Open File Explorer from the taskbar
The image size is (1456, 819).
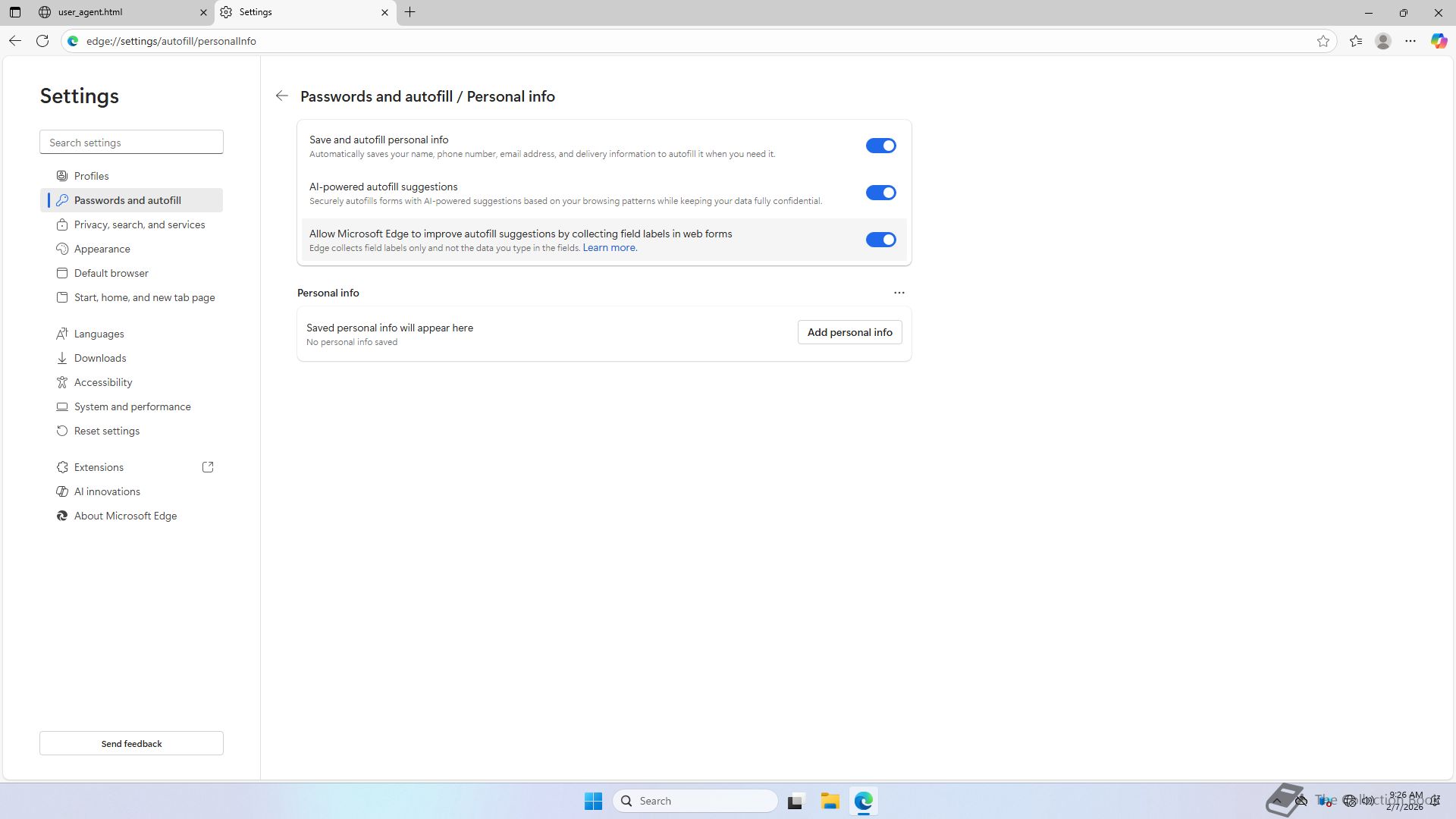click(830, 801)
